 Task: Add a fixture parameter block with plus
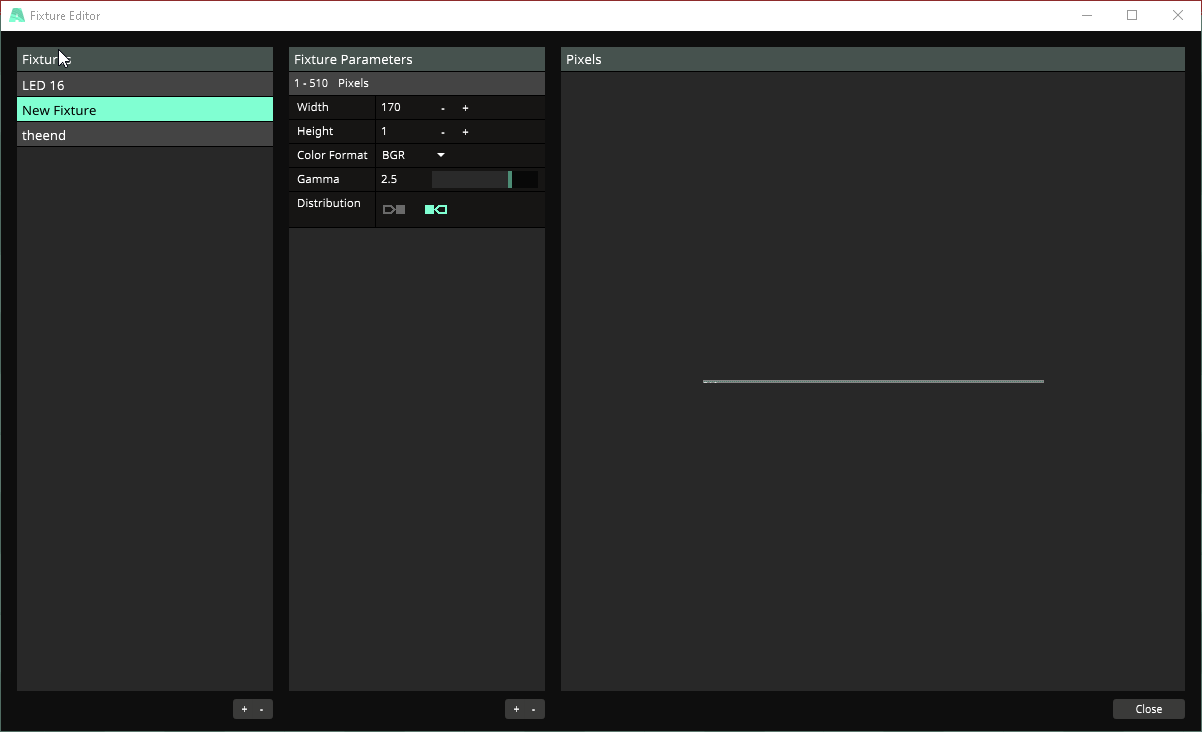(x=516, y=709)
